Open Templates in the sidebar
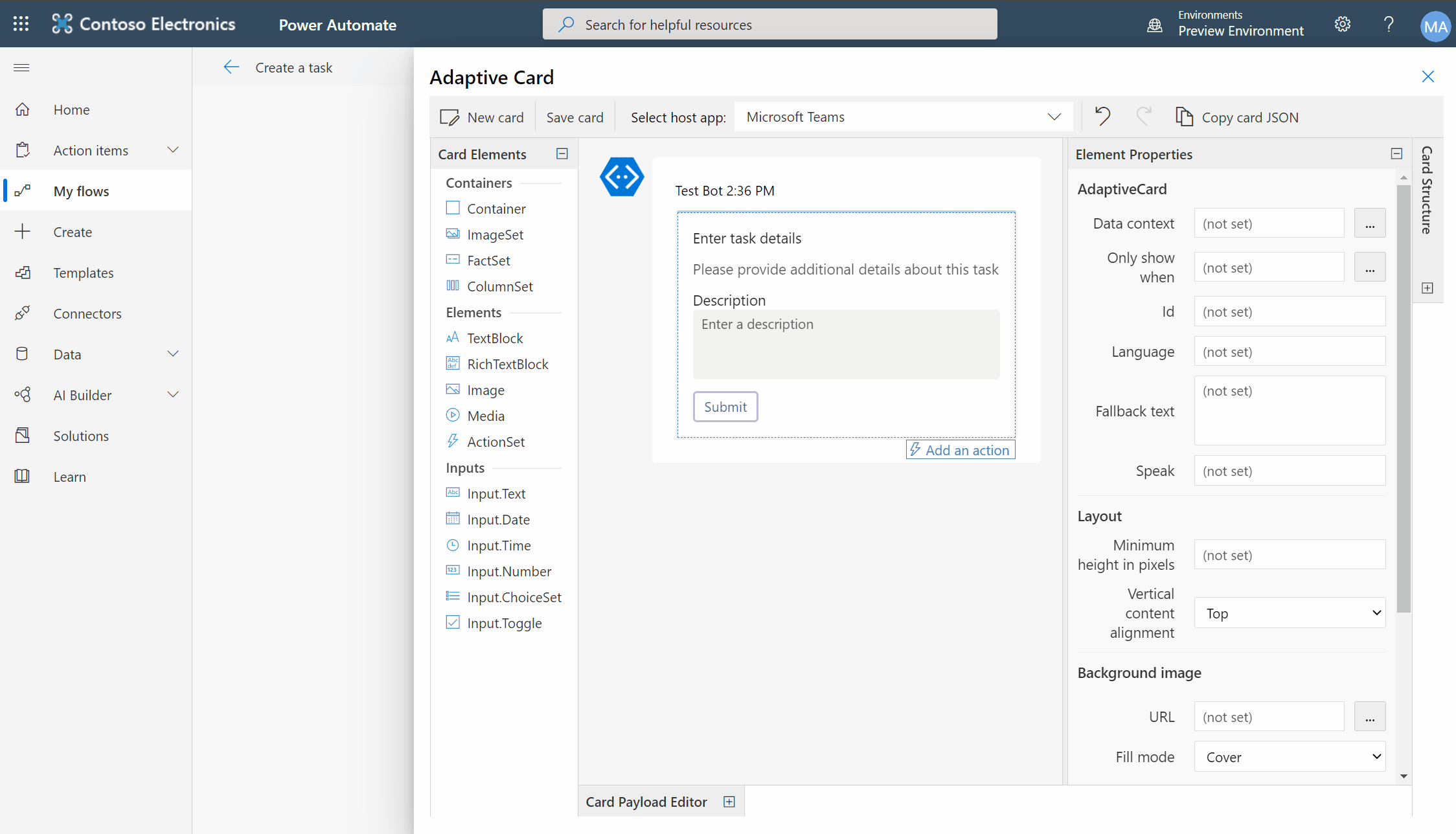 pos(96,273)
